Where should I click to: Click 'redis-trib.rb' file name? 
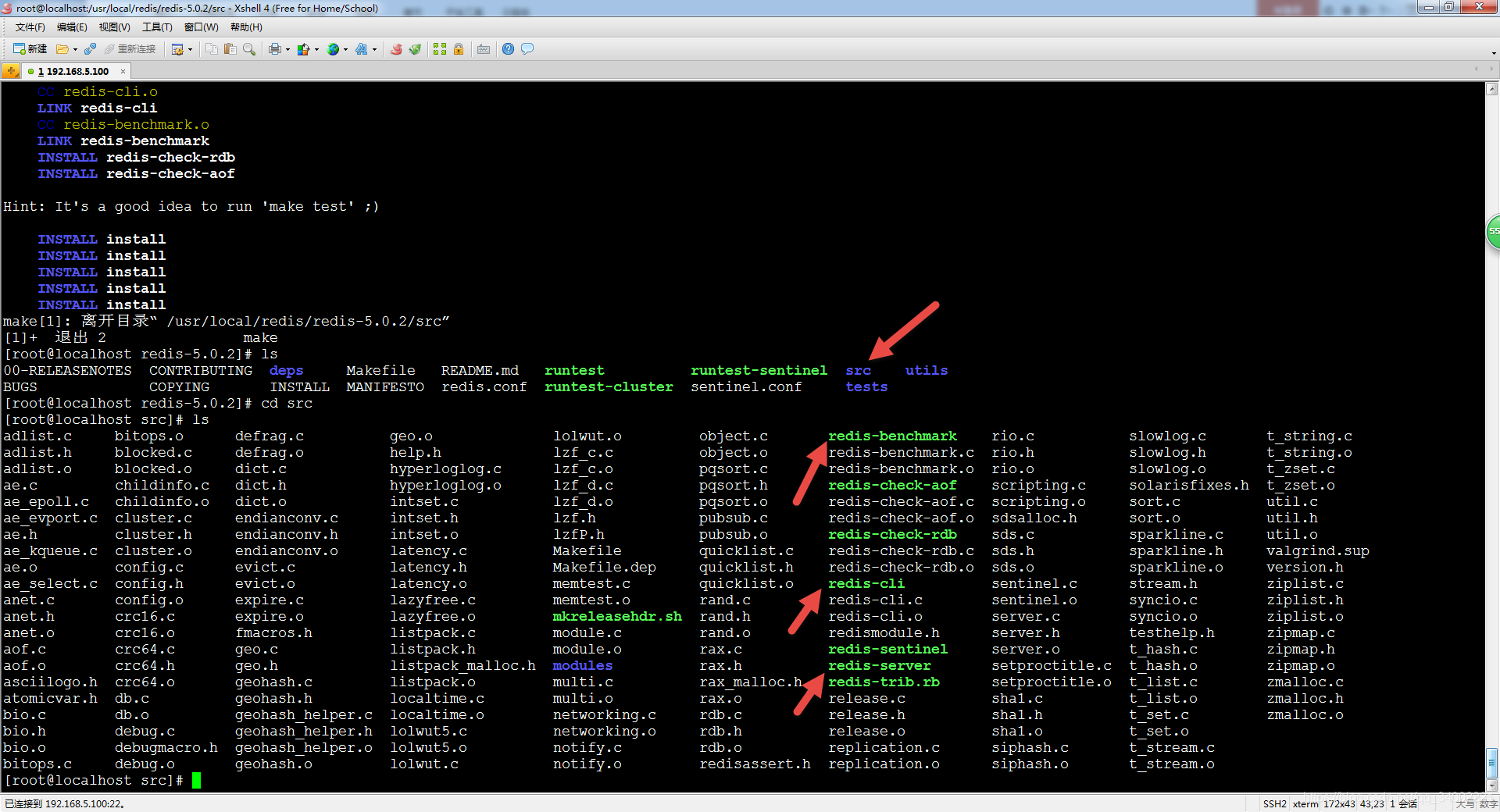(x=884, y=682)
